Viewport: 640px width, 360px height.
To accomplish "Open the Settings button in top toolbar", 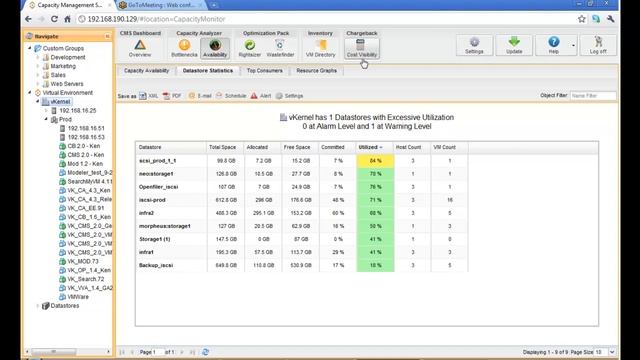I will [474, 45].
